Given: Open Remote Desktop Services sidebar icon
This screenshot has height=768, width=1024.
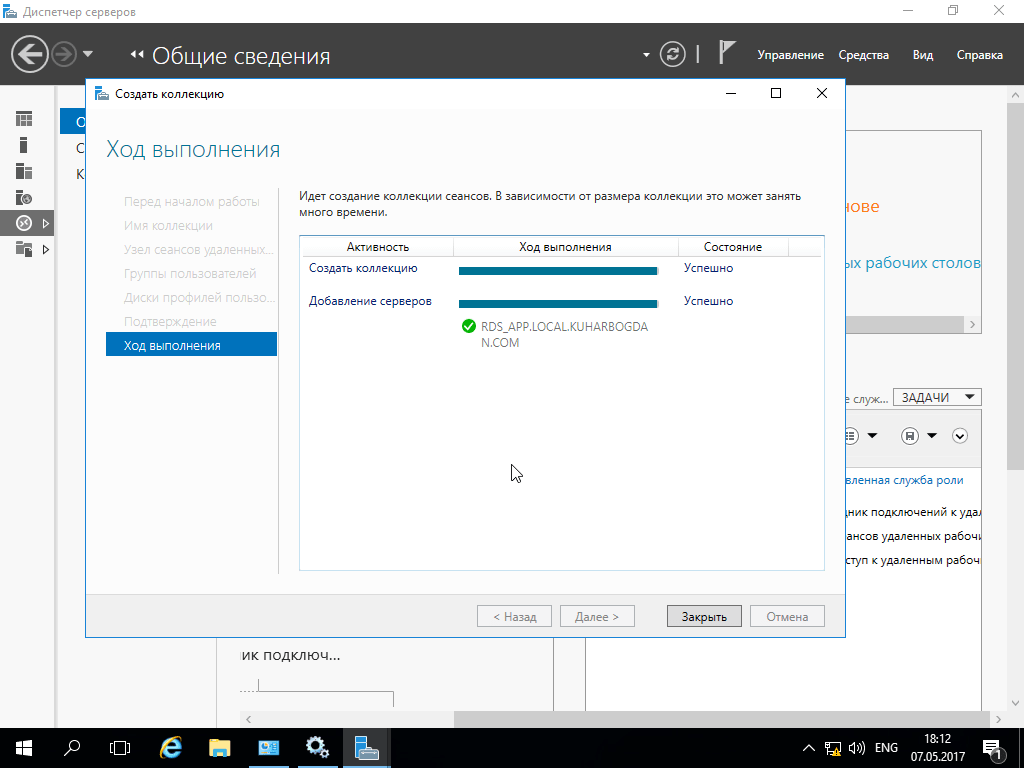Looking at the screenshot, I should tap(24, 223).
